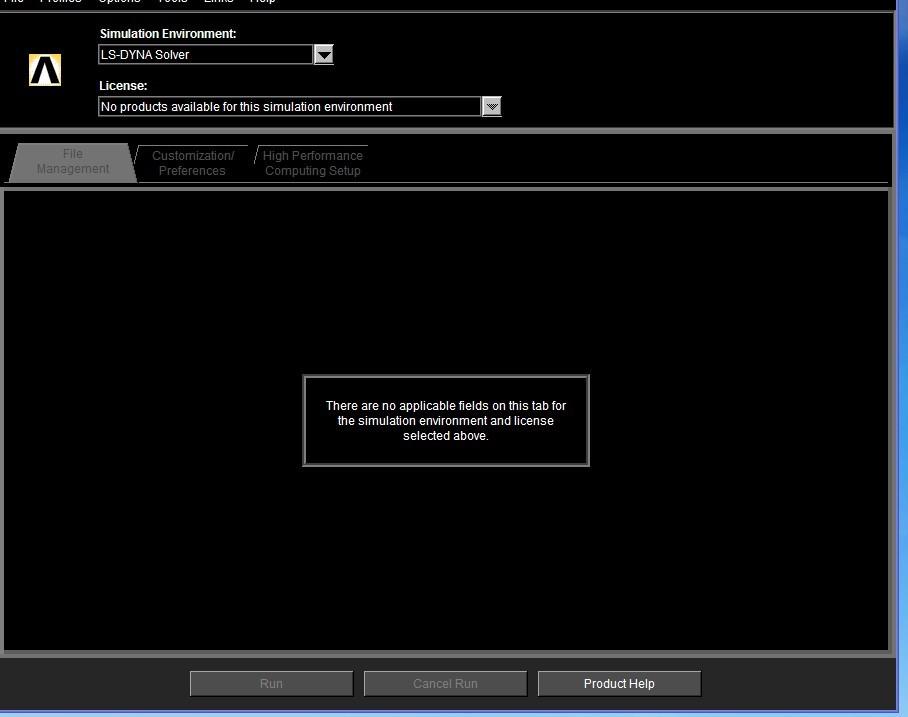Image resolution: width=908 pixels, height=717 pixels.
Task: Click the 'no applicable fields' message box
Action: point(446,420)
